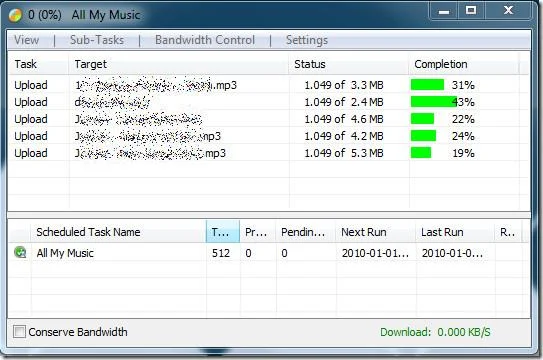Image resolution: width=543 pixels, height=360 pixels.
Task: Click the Last Run date 2010-01-0...
Action: 452,253
